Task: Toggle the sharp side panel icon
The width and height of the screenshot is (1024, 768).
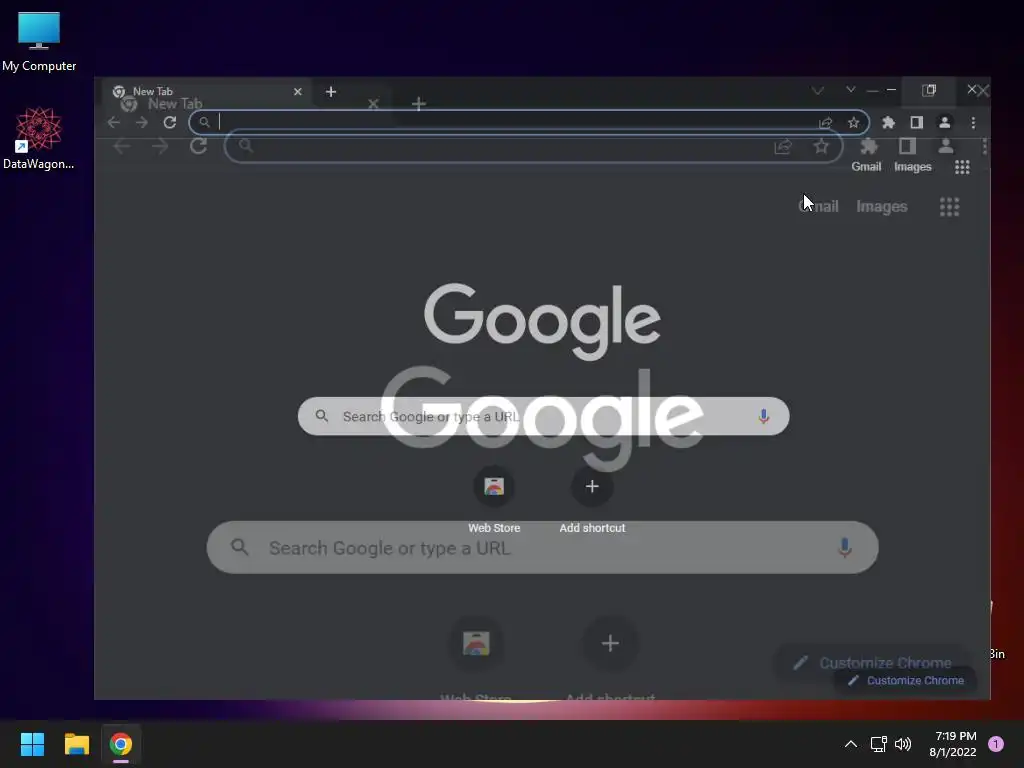Action: (916, 122)
